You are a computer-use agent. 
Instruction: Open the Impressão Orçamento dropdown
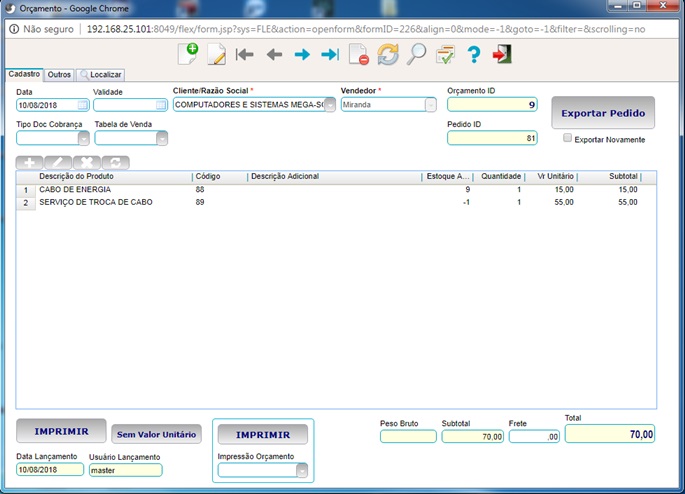[x=302, y=470]
